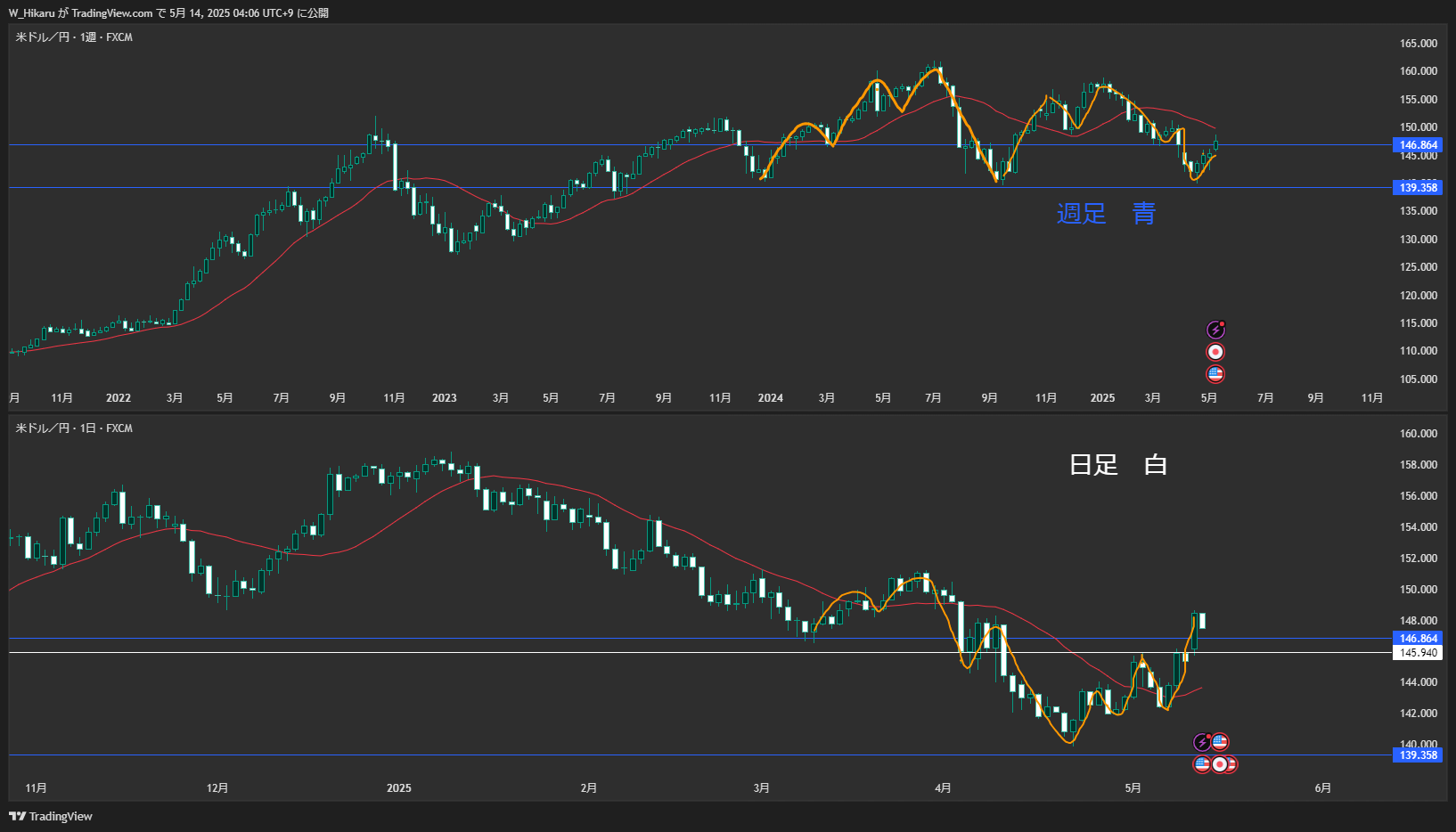Open the Japan flag event on daily chart
Viewport: 1456px width, 832px height.
coord(1219,764)
